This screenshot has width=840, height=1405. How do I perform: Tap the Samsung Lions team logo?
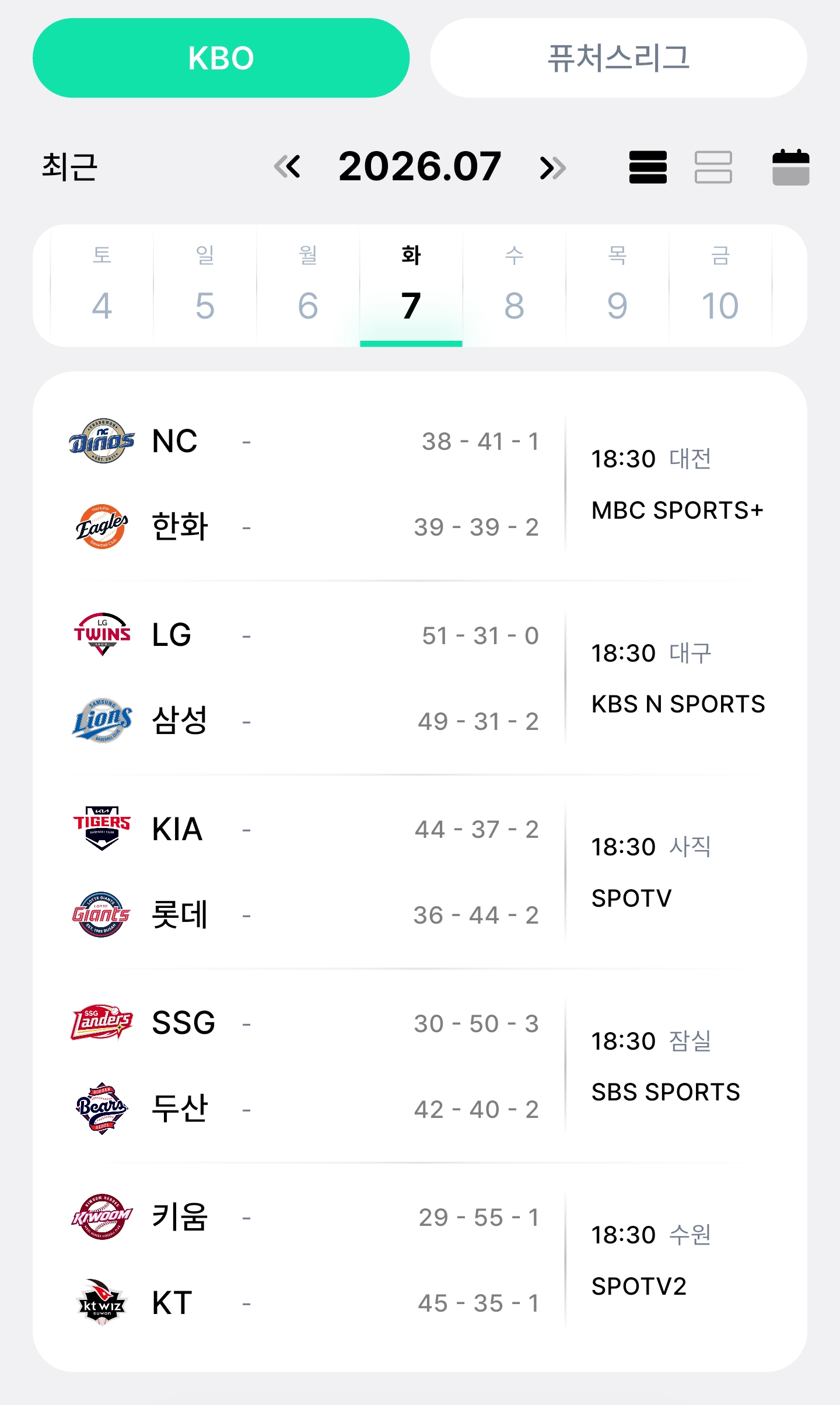tap(101, 721)
